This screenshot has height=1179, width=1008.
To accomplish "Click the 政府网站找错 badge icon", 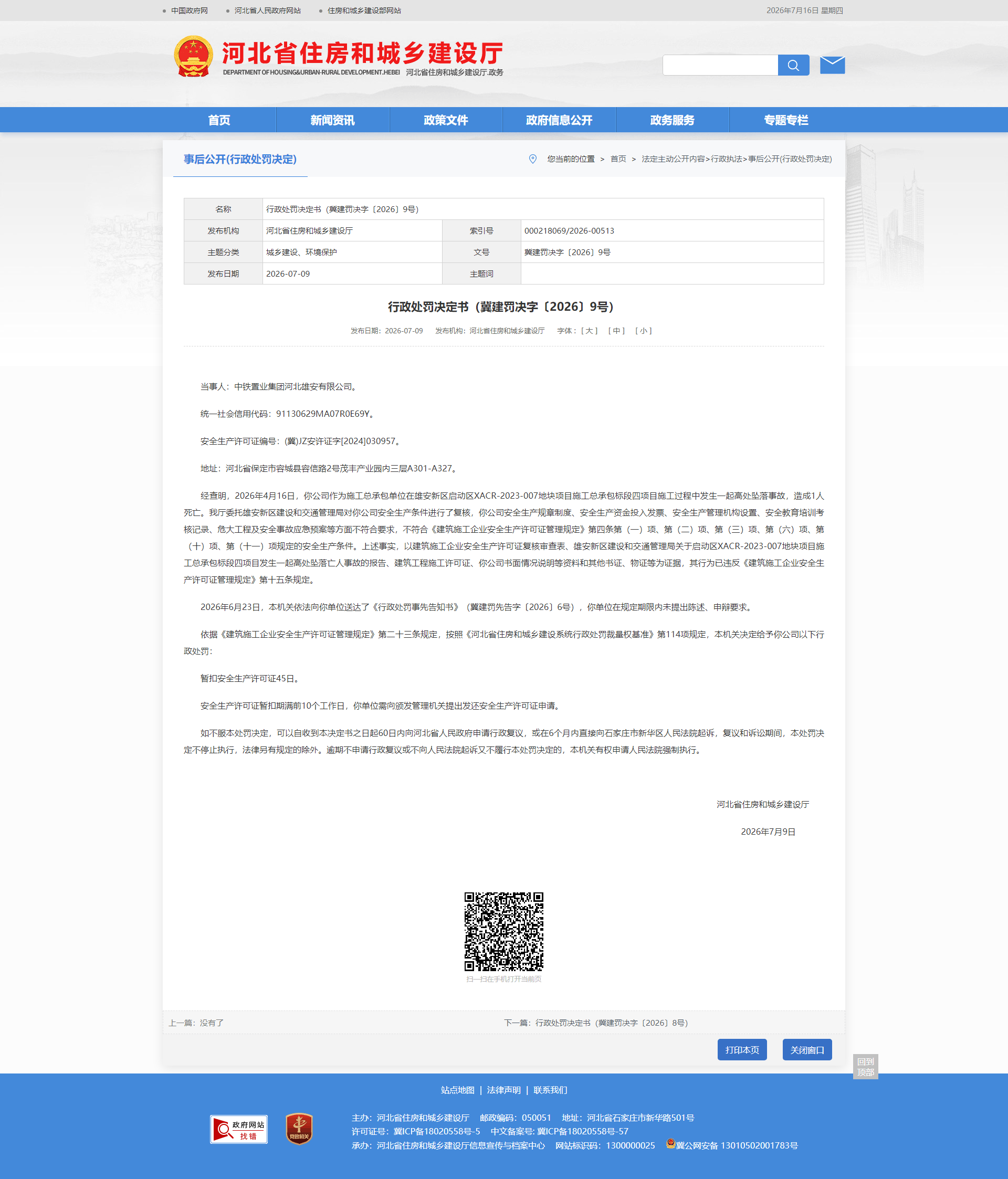I will 239,1129.
